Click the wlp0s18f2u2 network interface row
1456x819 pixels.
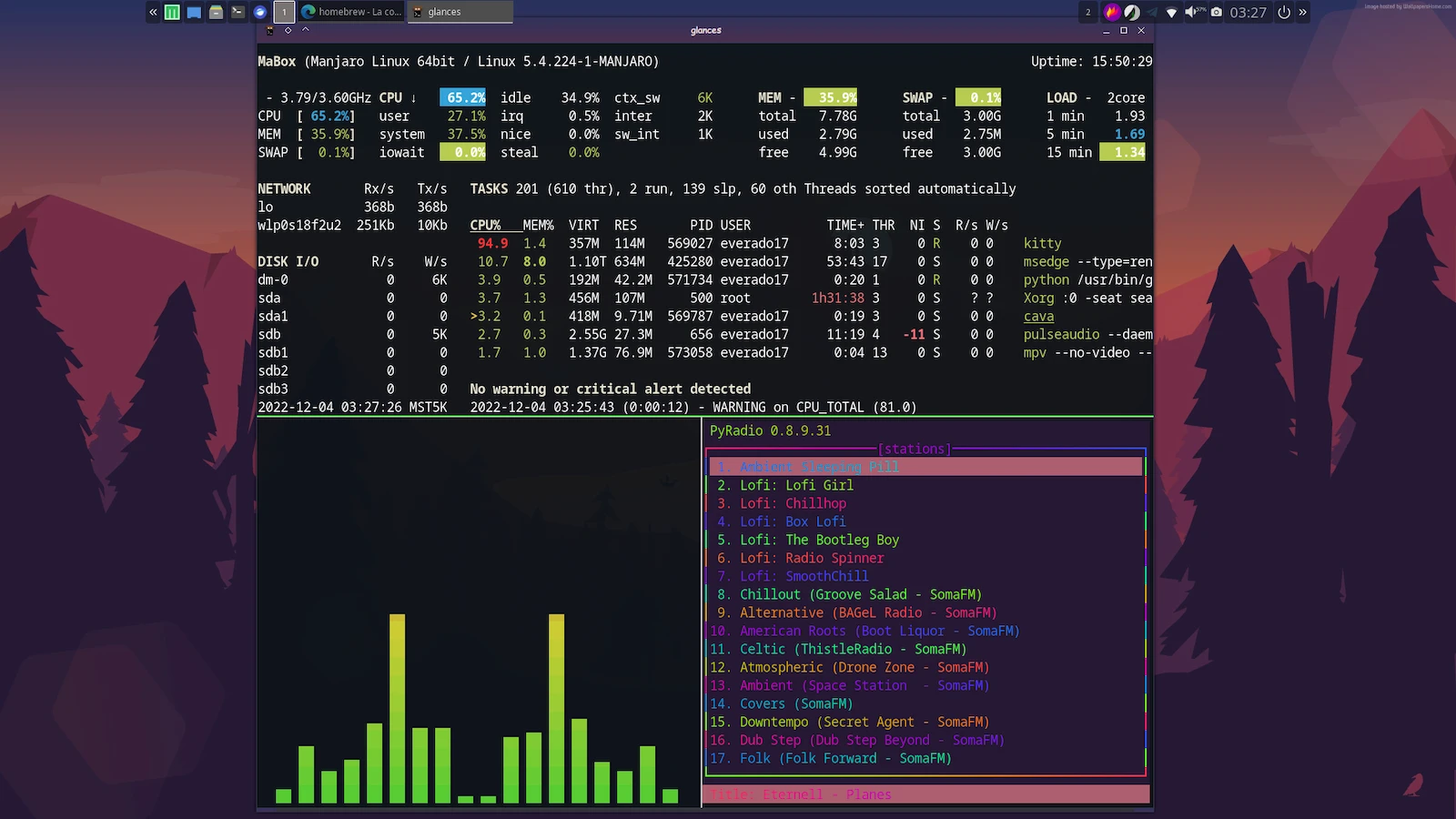click(x=352, y=225)
